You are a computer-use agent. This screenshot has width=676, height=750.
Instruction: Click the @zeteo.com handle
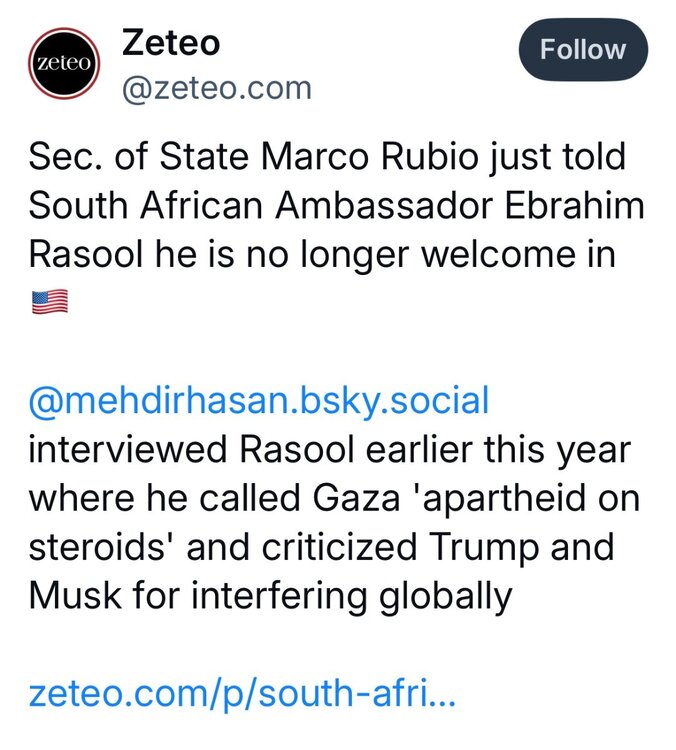coord(216,89)
